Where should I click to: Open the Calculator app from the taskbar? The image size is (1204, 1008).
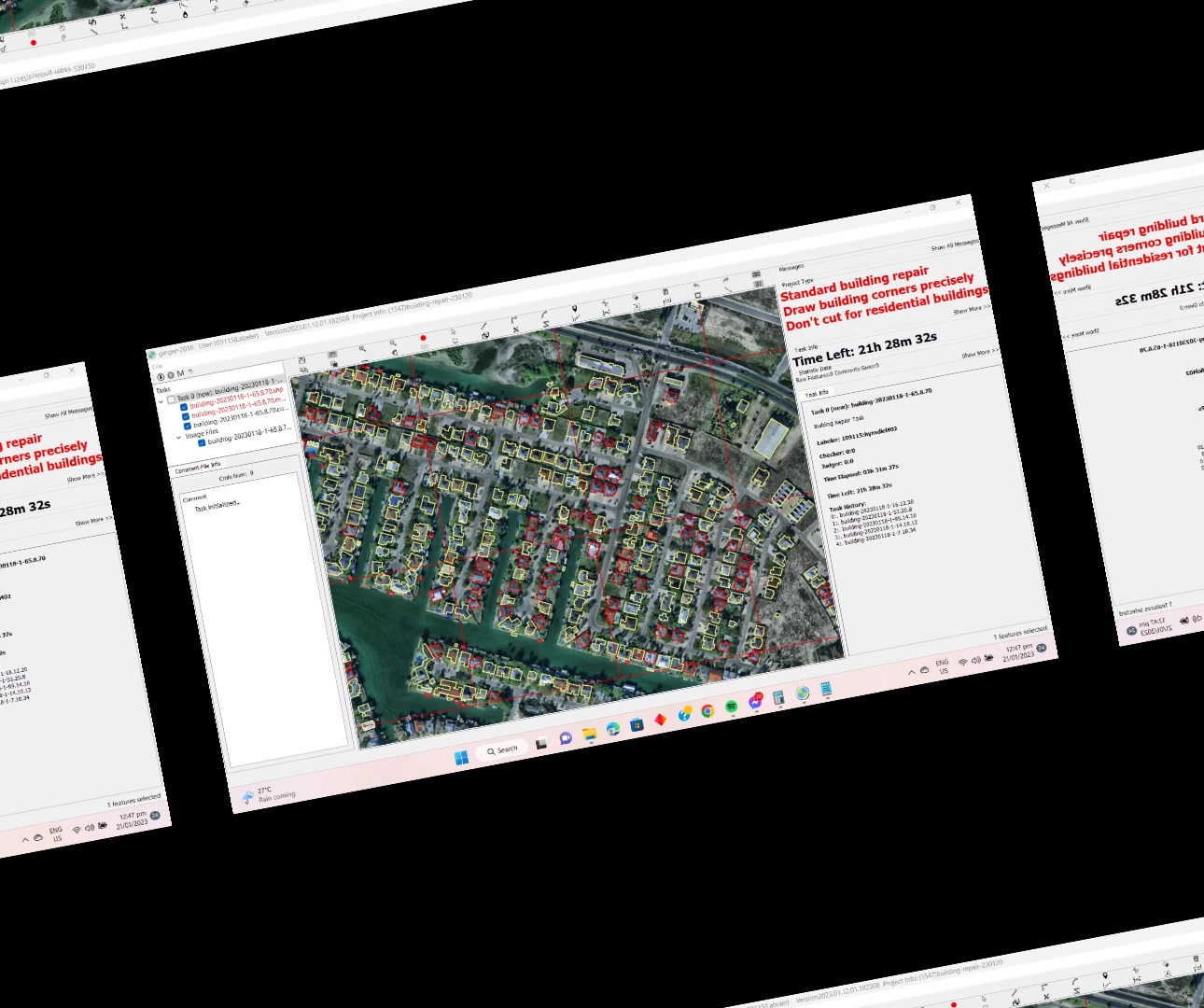778,698
